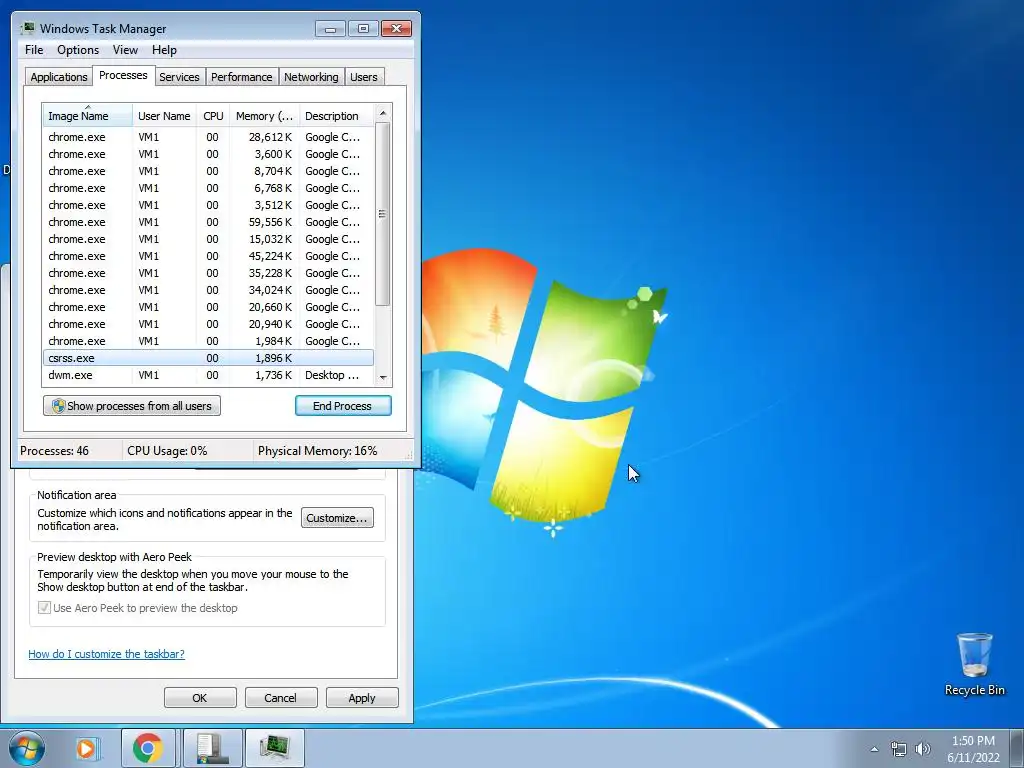Select the Processes tab

tap(123, 75)
